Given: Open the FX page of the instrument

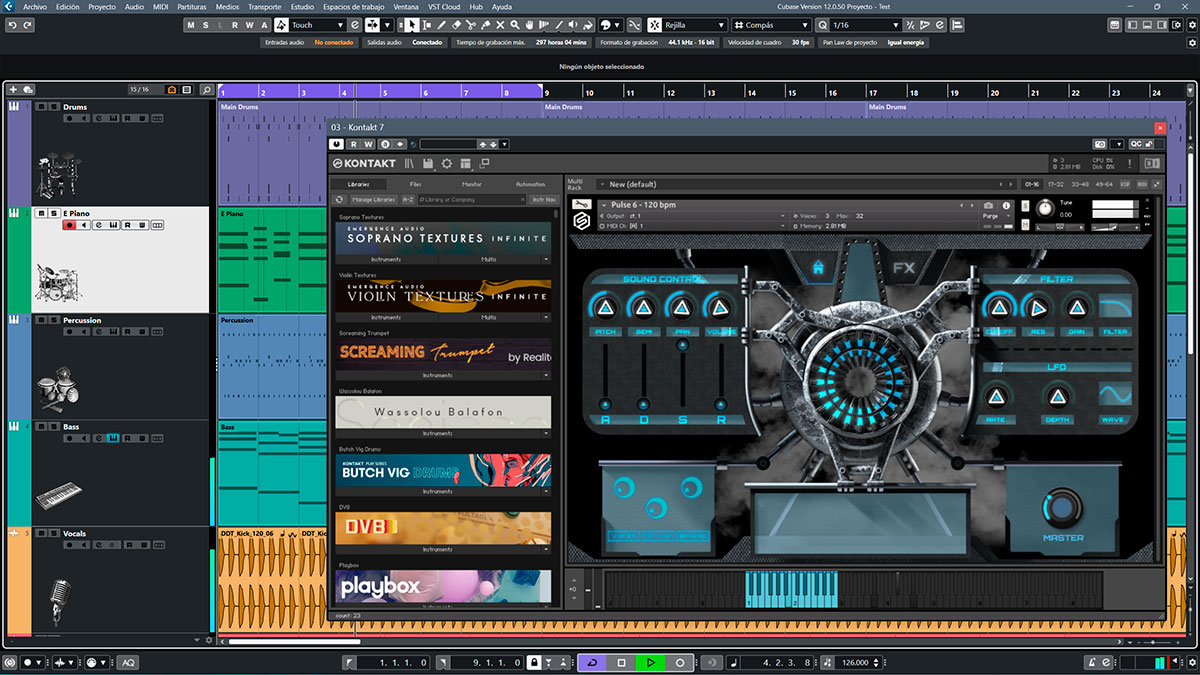Looking at the screenshot, I should [x=904, y=268].
